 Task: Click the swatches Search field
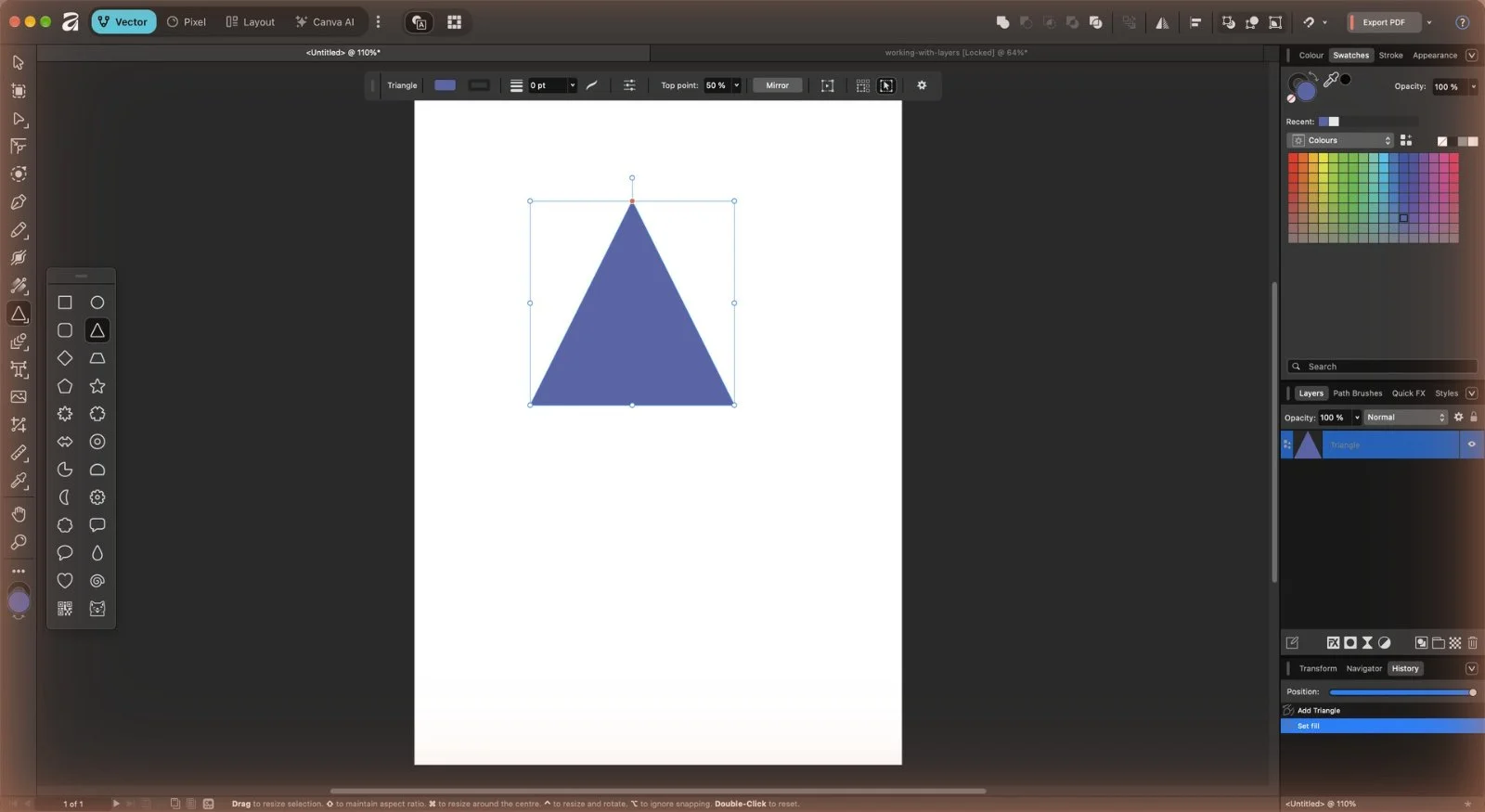1382,367
